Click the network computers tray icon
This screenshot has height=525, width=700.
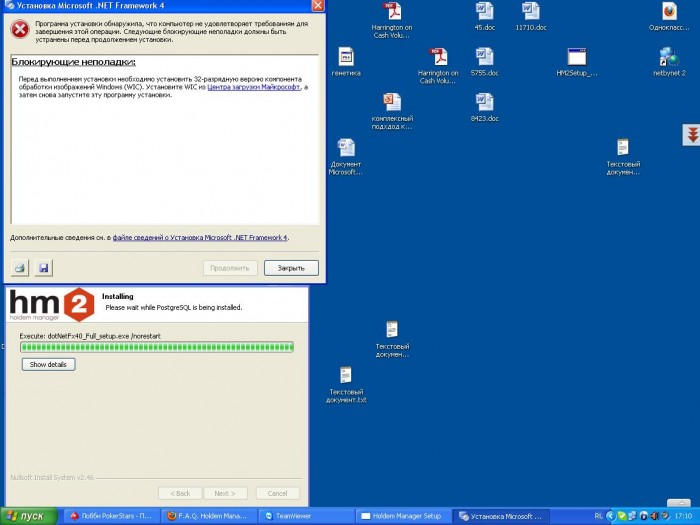pyautogui.click(x=632, y=516)
